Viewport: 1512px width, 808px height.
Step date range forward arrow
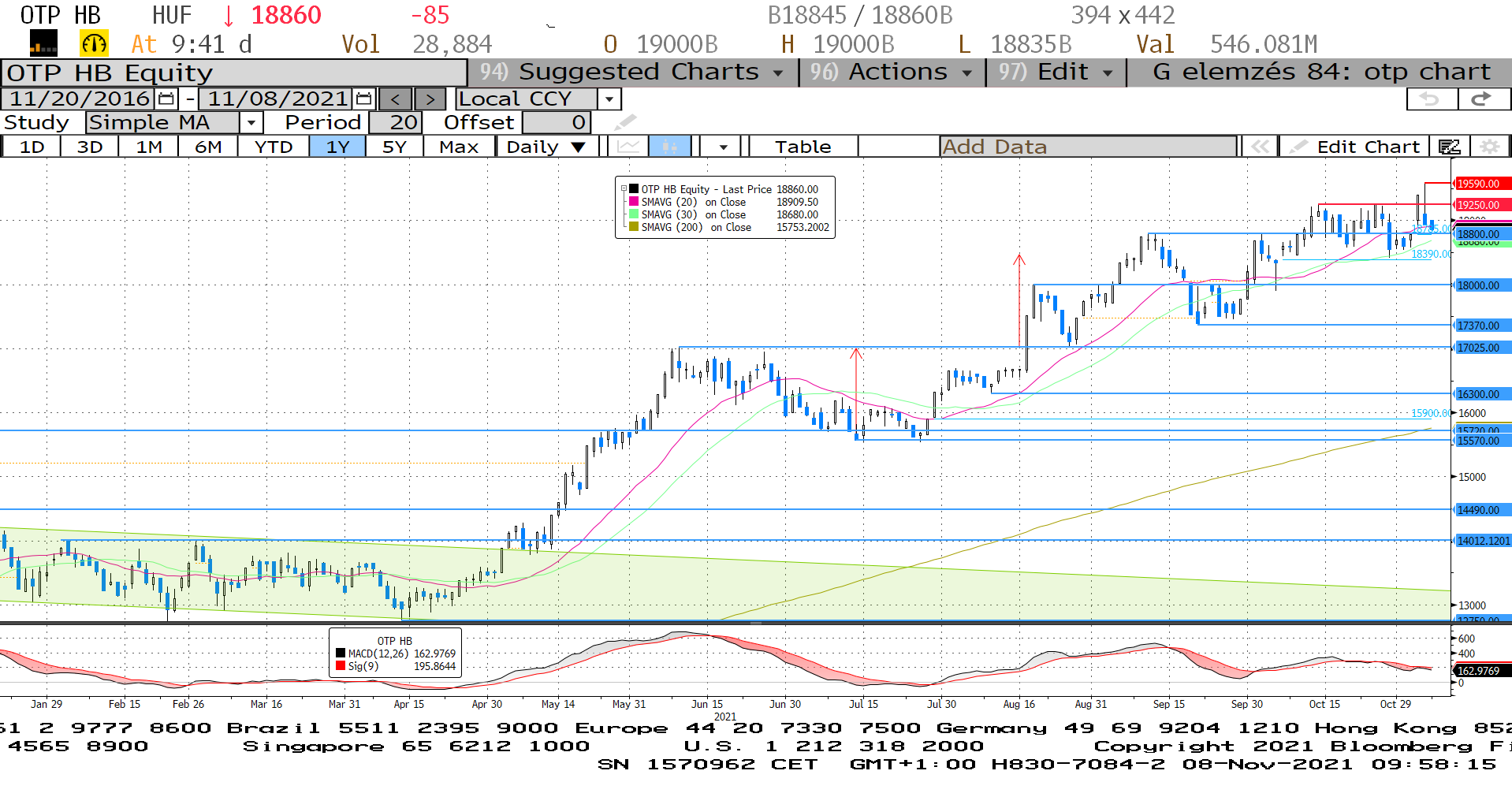tap(430, 99)
